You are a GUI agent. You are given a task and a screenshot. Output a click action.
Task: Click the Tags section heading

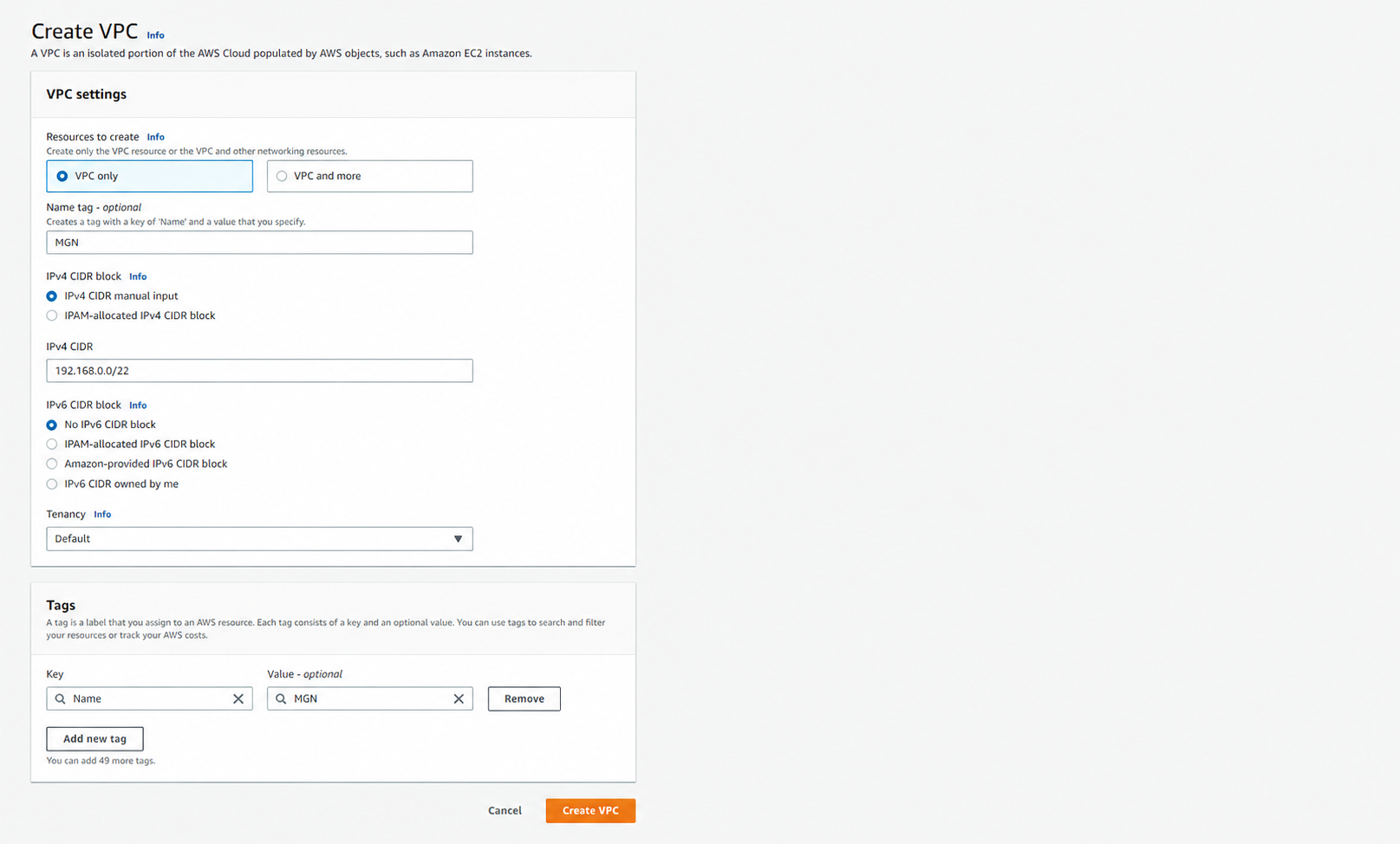61,605
